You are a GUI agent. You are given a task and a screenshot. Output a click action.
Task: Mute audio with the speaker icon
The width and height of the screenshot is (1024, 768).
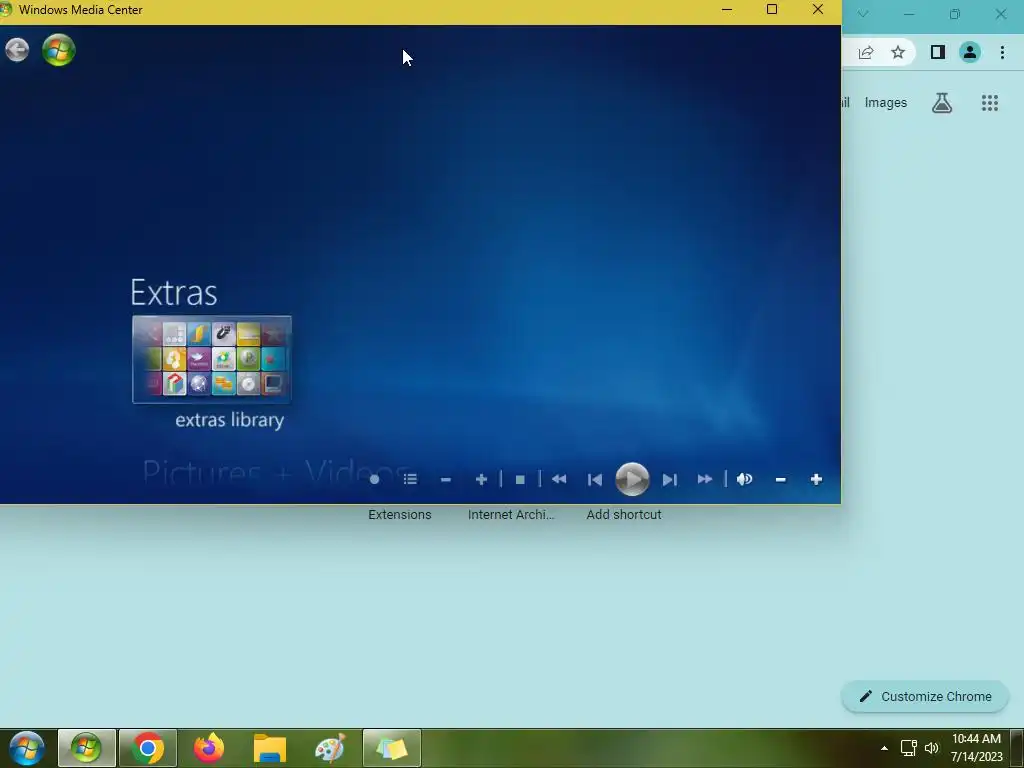tap(744, 479)
